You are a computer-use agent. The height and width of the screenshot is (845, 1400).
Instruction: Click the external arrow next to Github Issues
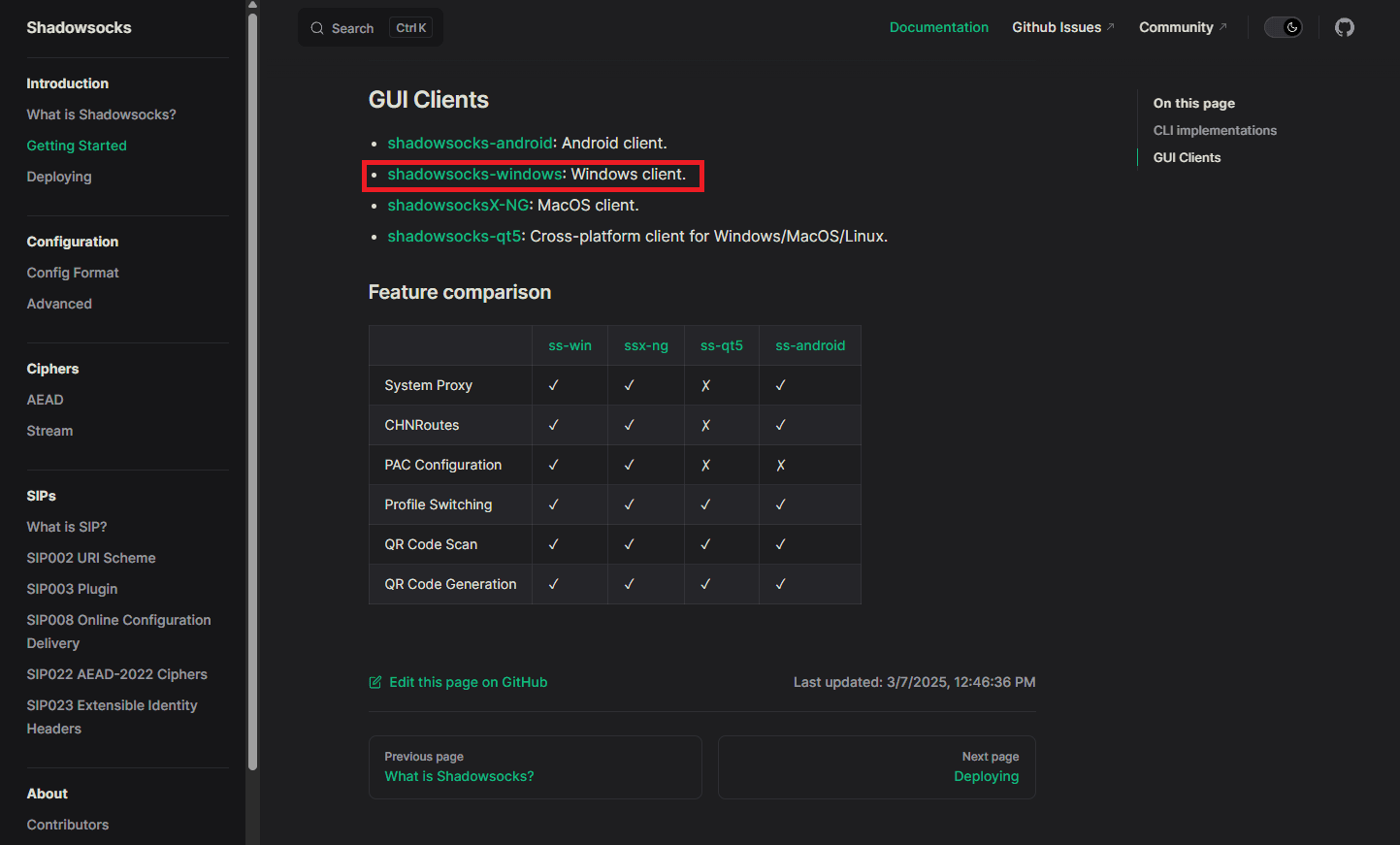(x=1111, y=27)
